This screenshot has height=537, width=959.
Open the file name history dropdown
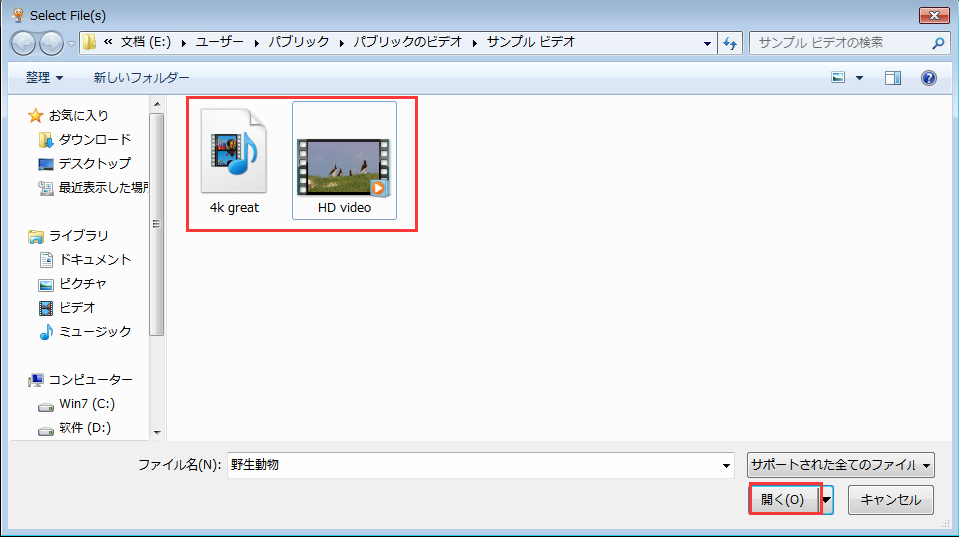coord(726,466)
